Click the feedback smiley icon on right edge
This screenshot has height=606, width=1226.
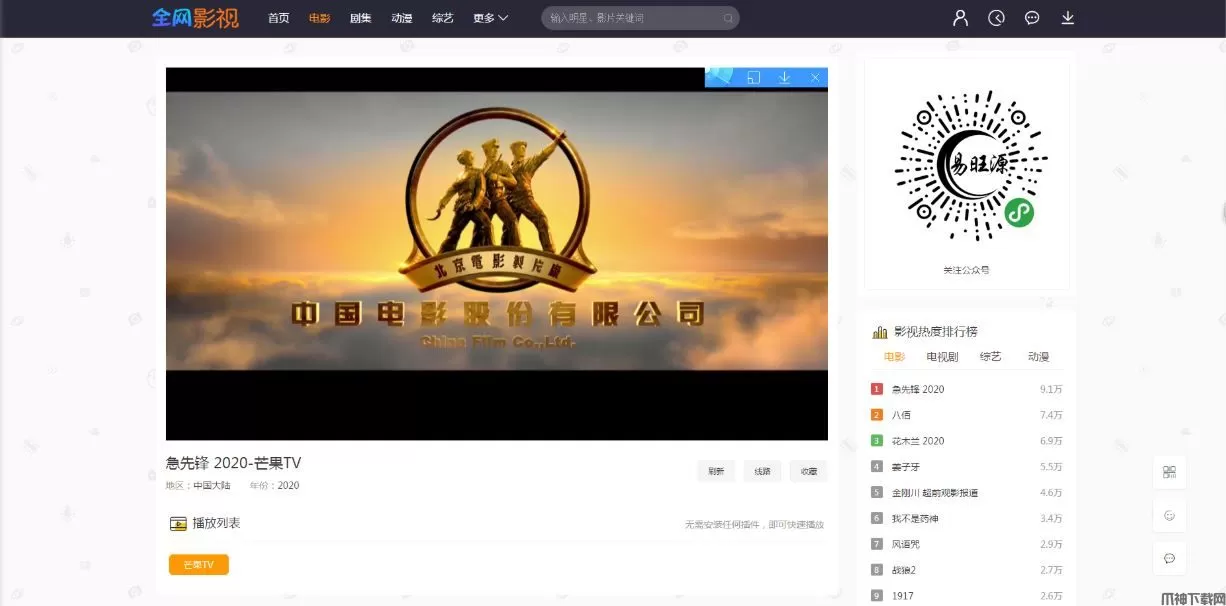(1169, 514)
